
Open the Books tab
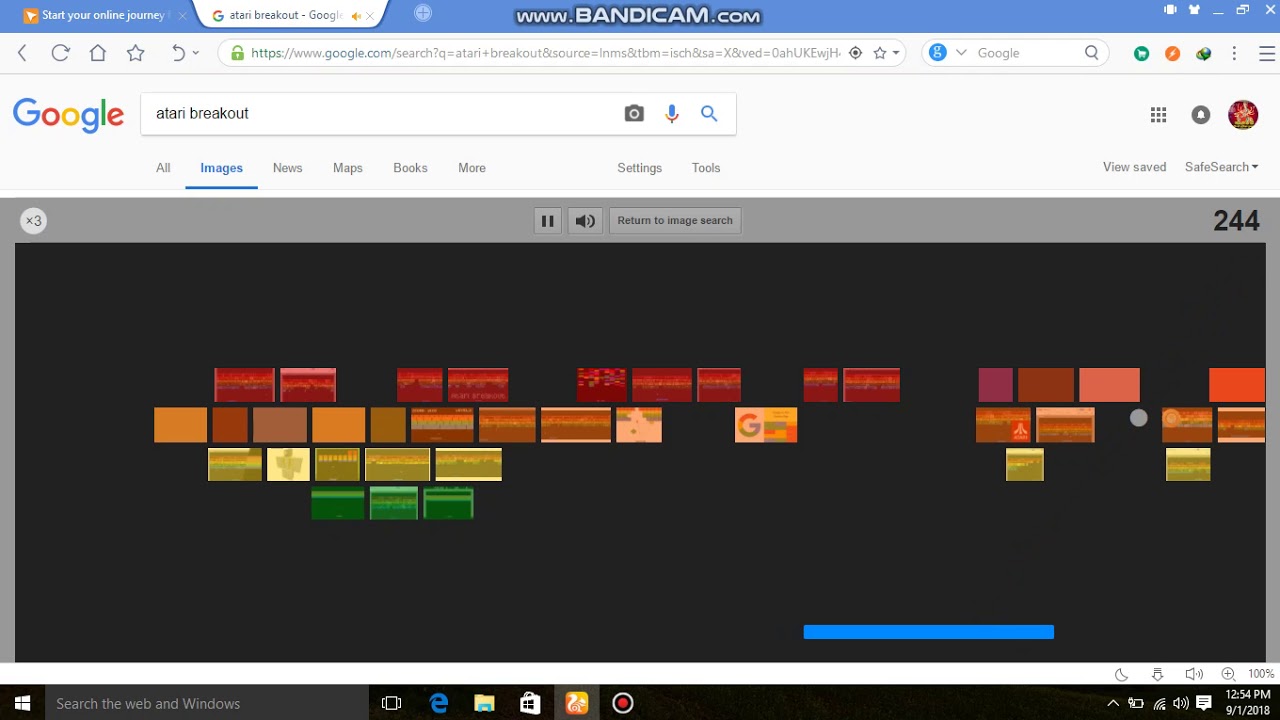410,168
